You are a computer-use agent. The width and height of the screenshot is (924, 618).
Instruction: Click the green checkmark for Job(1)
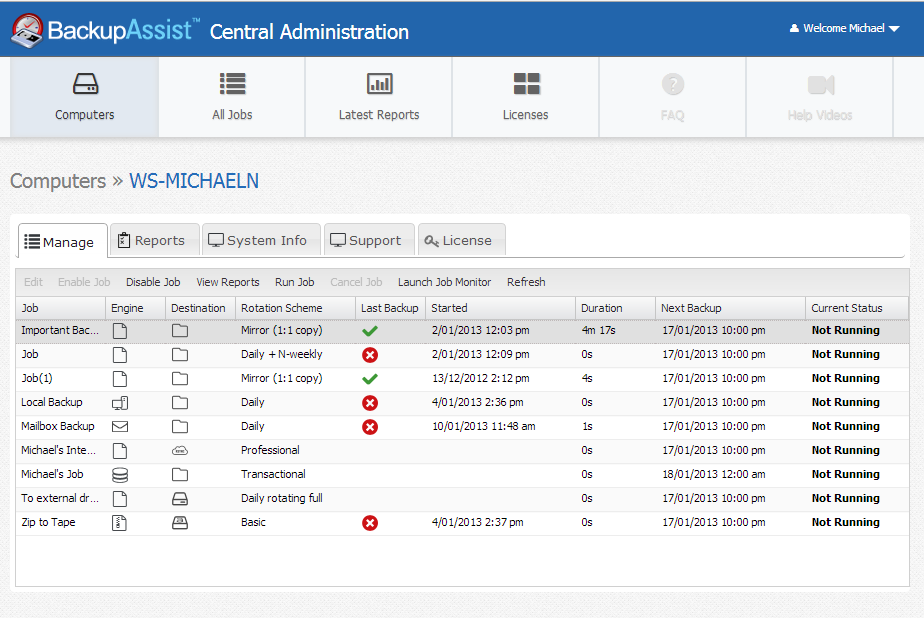pos(370,379)
